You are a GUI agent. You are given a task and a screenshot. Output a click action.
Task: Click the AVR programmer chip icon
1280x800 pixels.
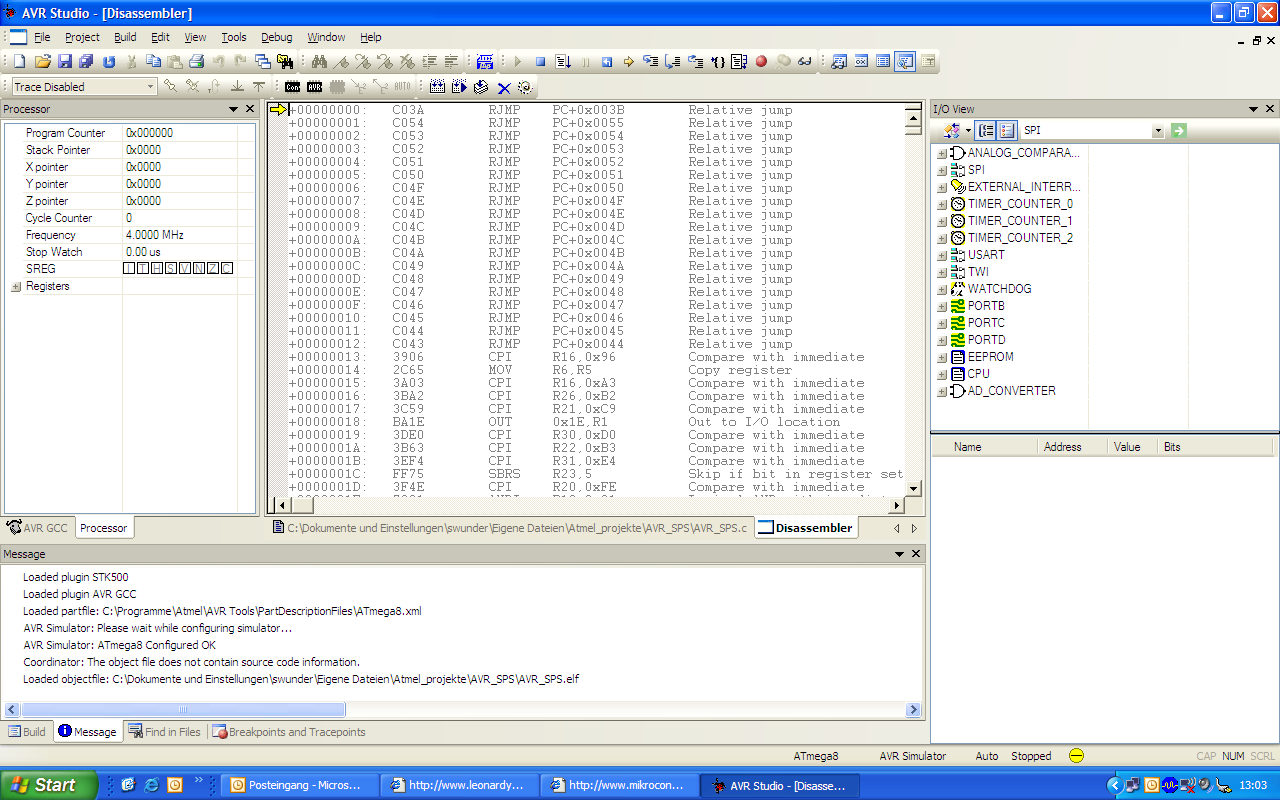click(x=314, y=87)
